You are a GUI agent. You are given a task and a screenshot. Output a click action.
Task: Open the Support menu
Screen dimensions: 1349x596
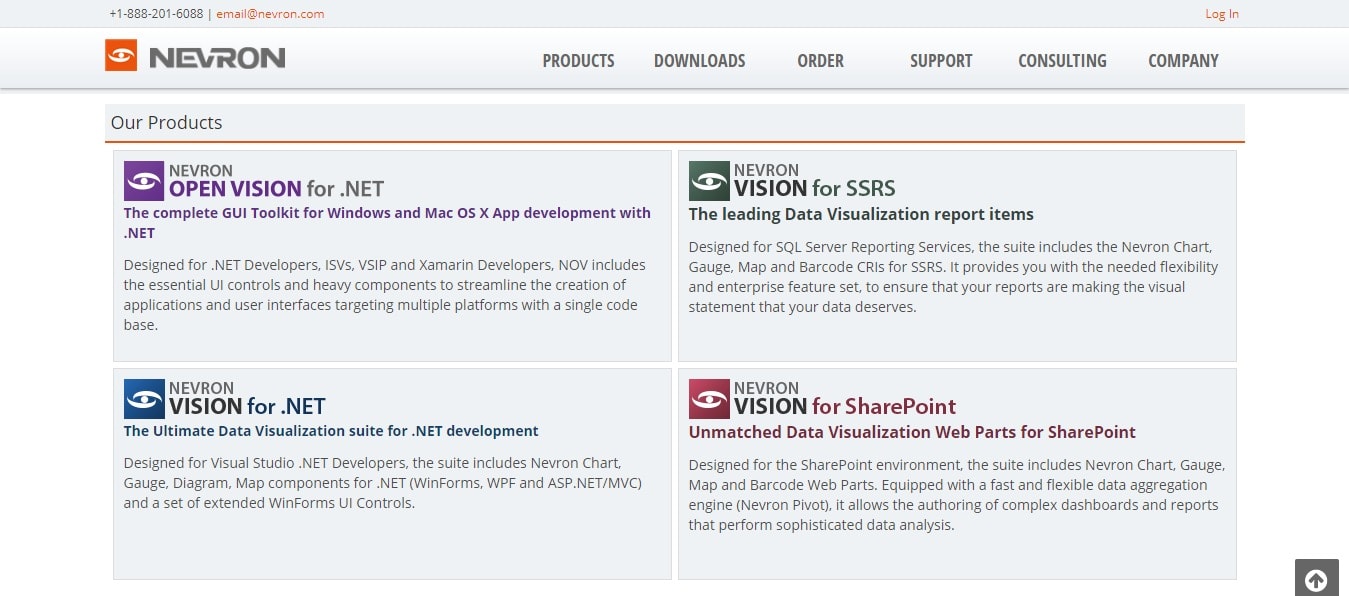click(x=941, y=61)
